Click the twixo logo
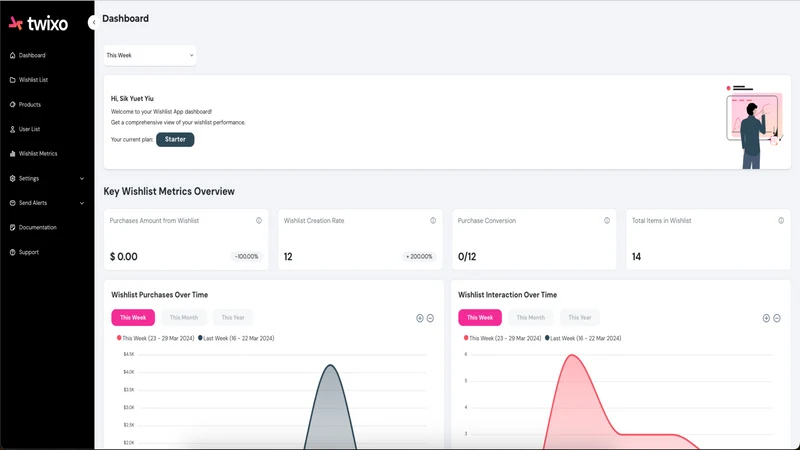800x450 pixels. (x=38, y=23)
